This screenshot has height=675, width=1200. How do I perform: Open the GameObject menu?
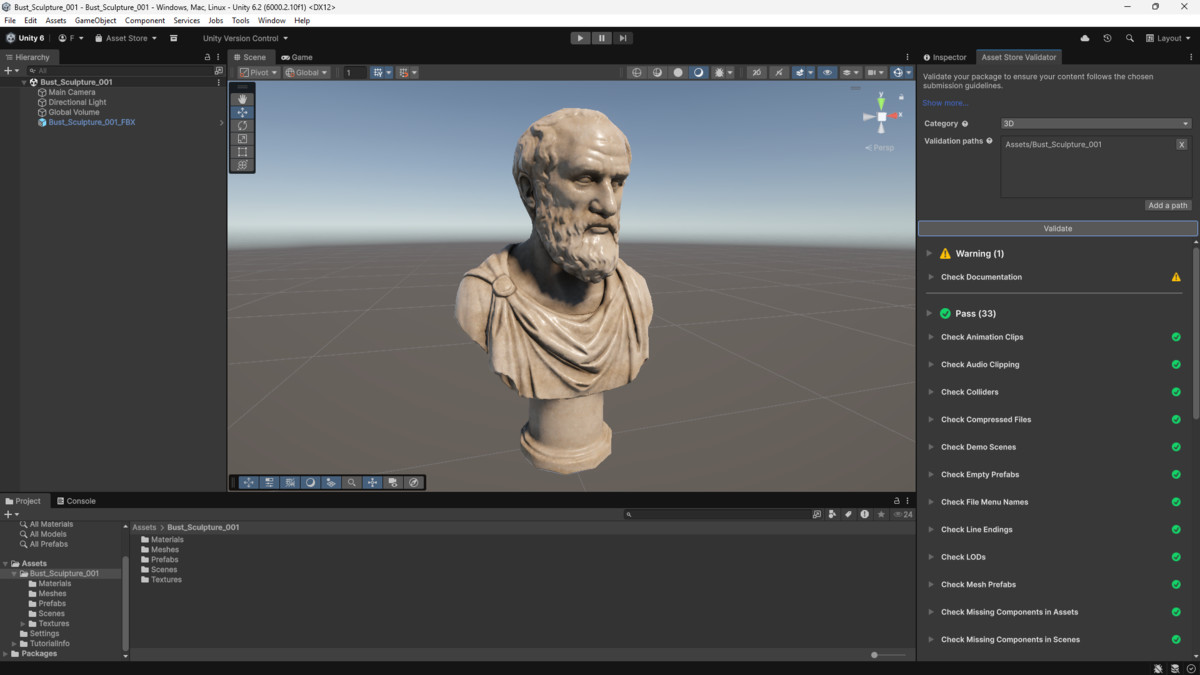coord(95,19)
